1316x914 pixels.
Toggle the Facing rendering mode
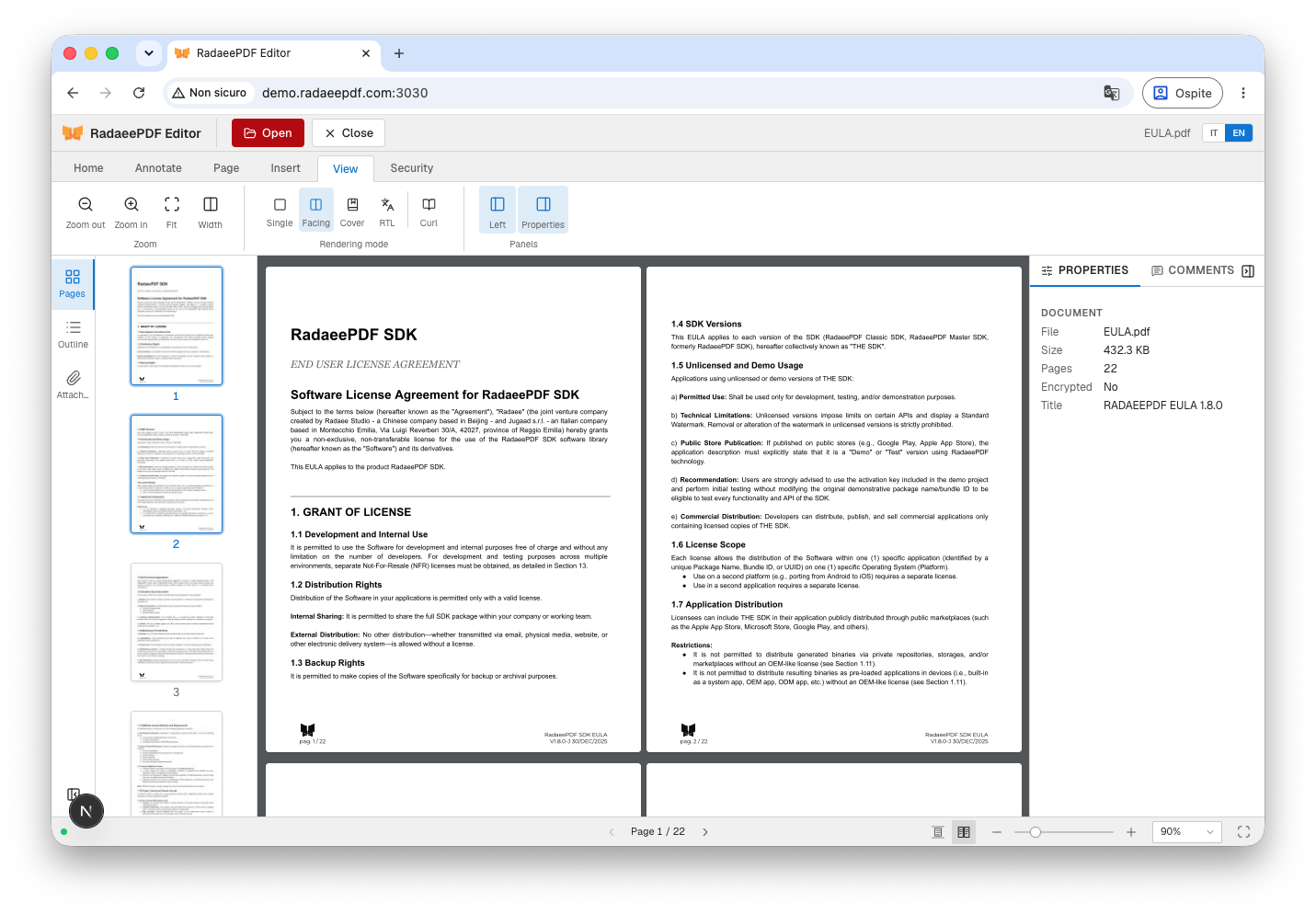pos(315,210)
